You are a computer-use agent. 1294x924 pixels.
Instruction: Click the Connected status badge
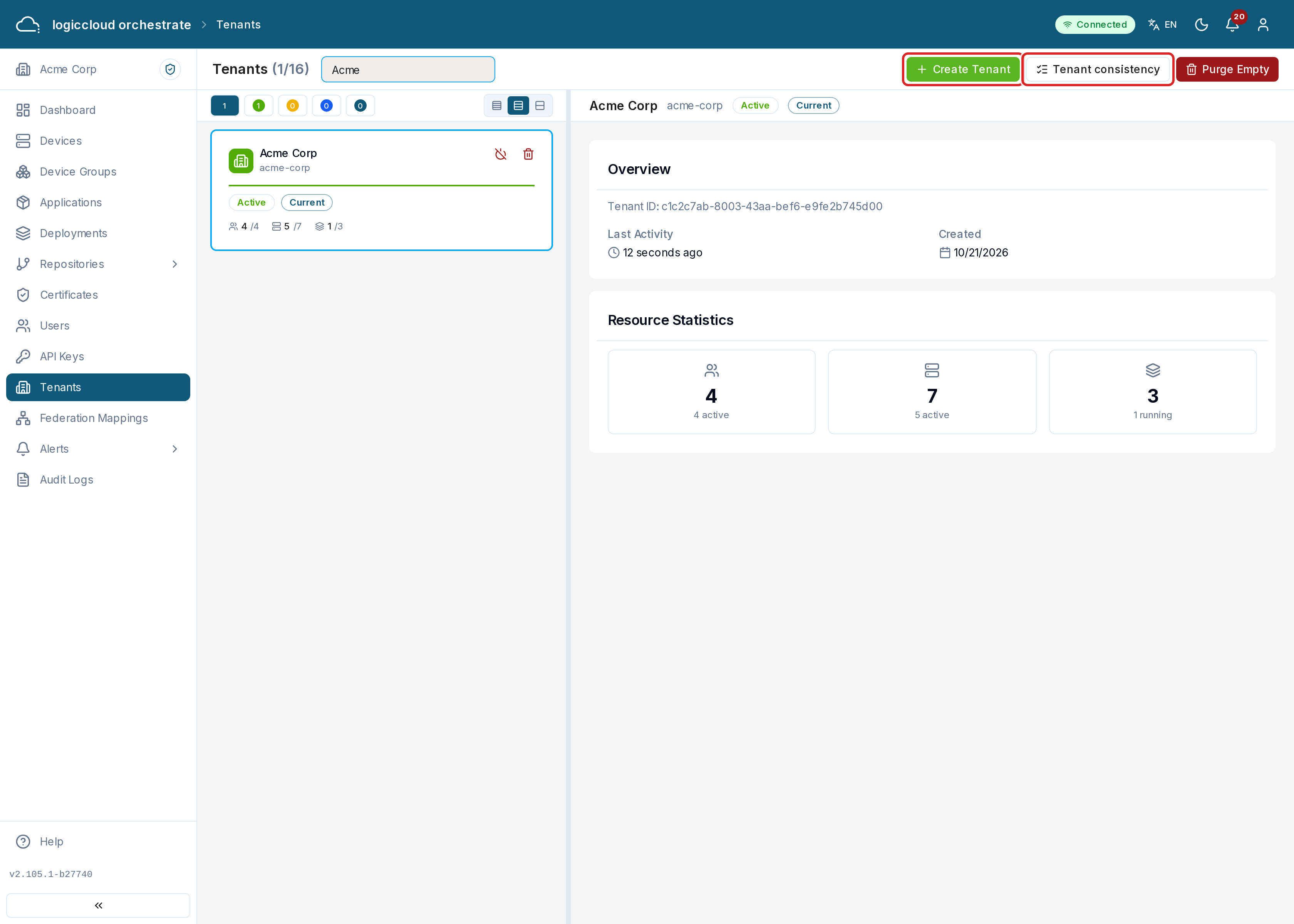pyautogui.click(x=1095, y=25)
